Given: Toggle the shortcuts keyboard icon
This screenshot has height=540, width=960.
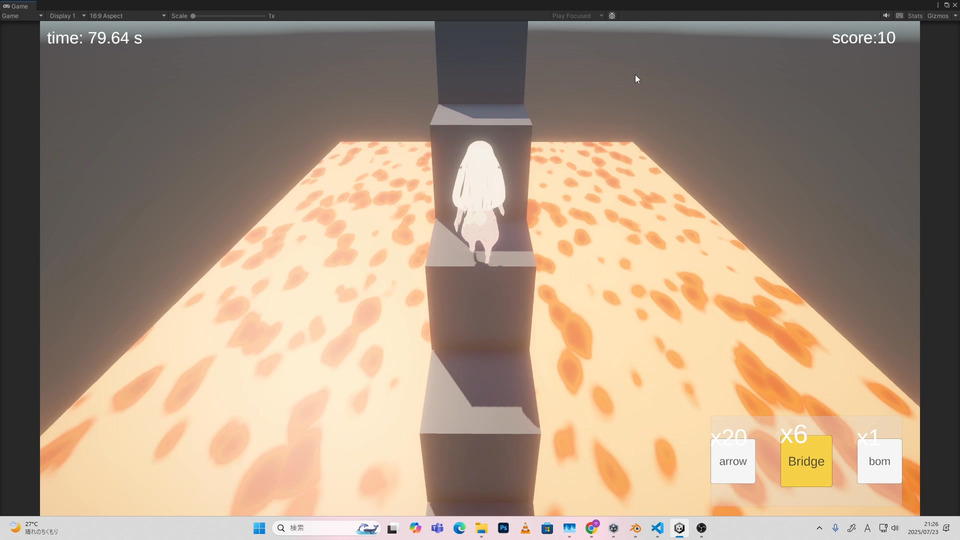Looking at the screenshot, I should (x=899, y=16).
